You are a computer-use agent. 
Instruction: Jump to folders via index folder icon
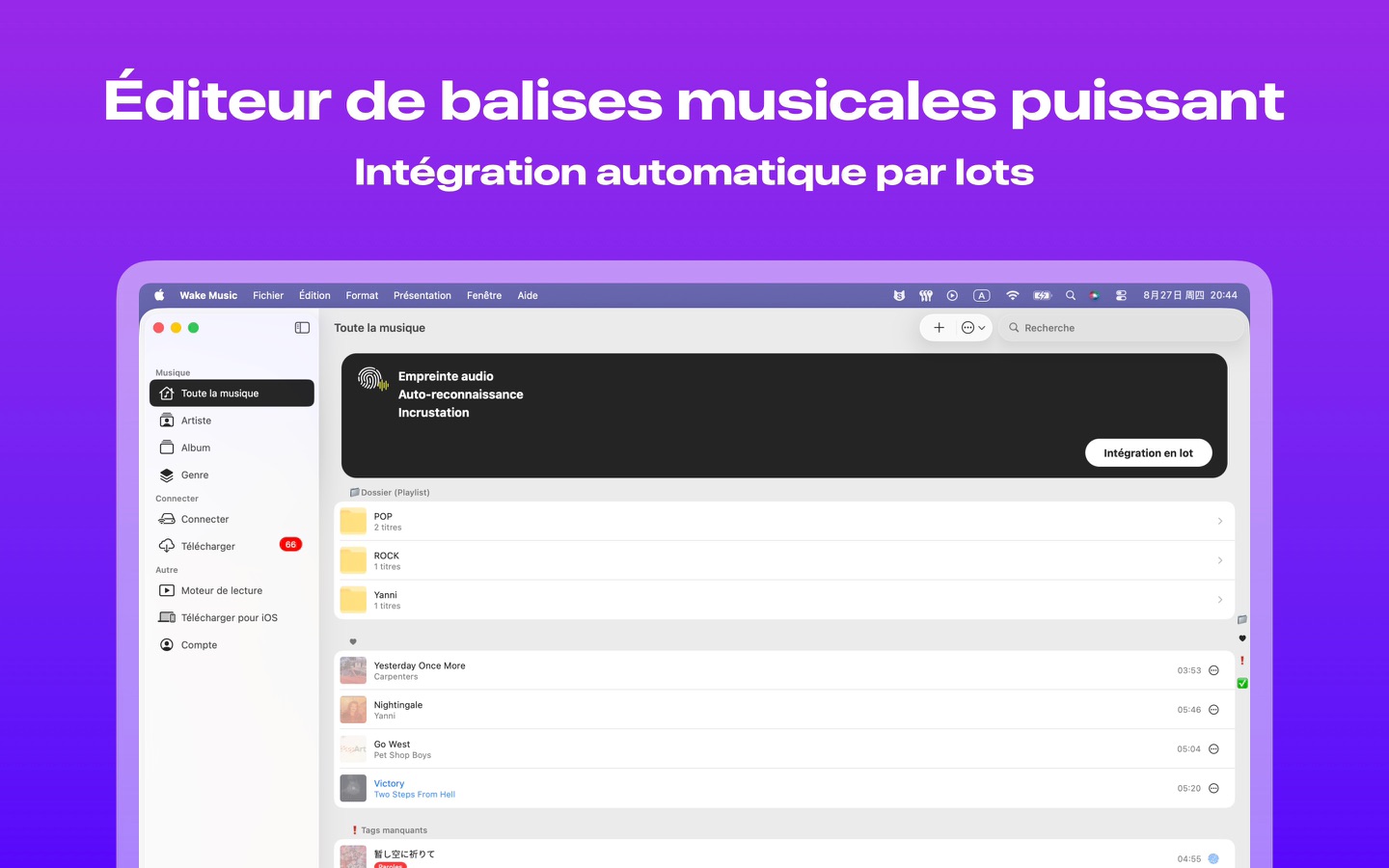click(x=1242, y=619)
